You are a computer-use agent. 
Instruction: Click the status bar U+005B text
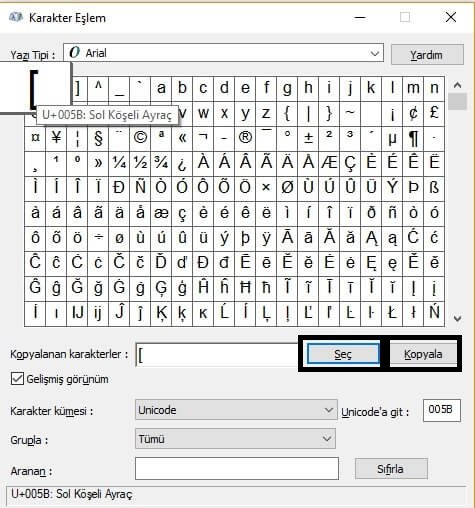[x=72, y=494]
